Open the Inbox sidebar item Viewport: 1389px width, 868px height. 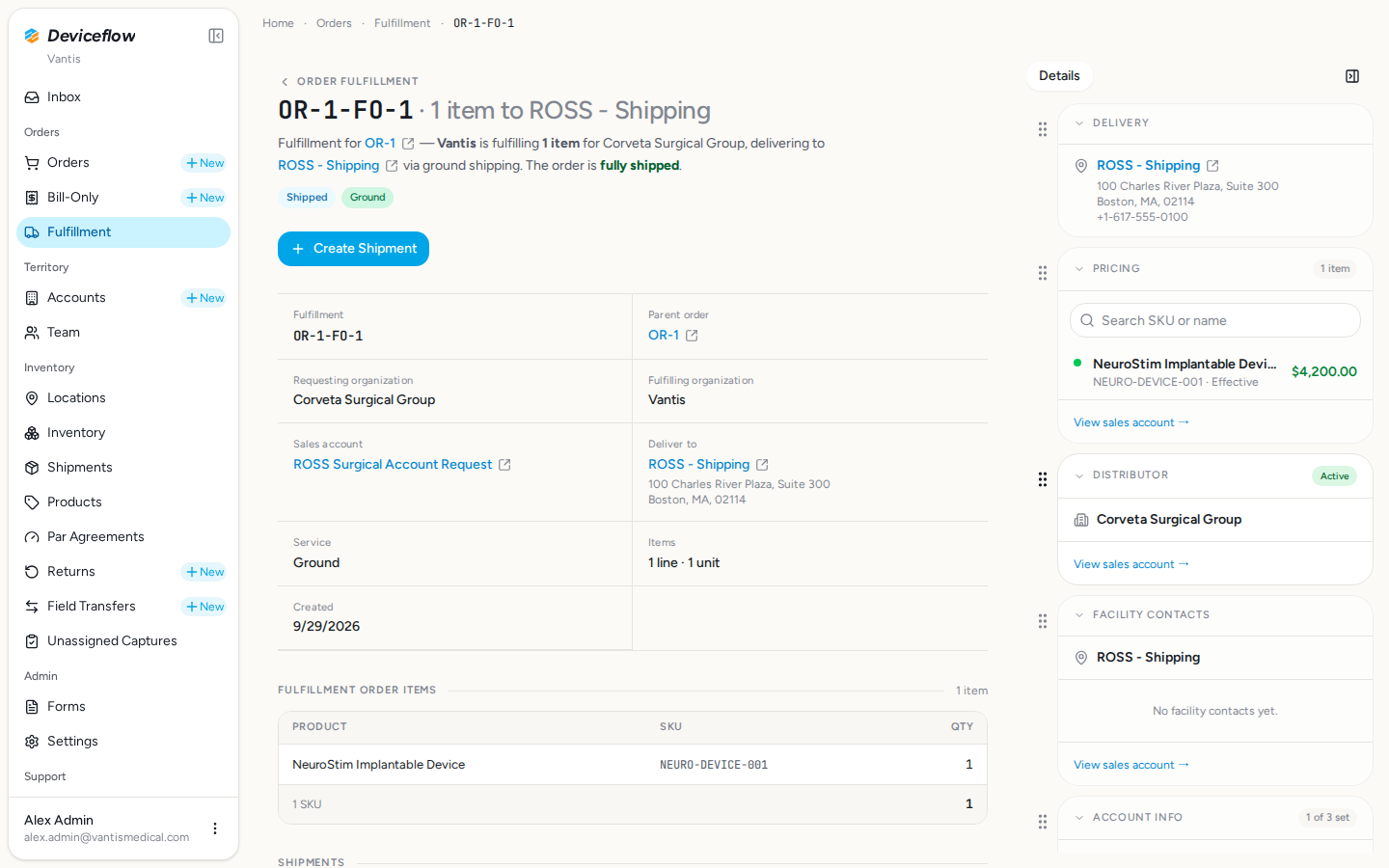click(123, 97)
